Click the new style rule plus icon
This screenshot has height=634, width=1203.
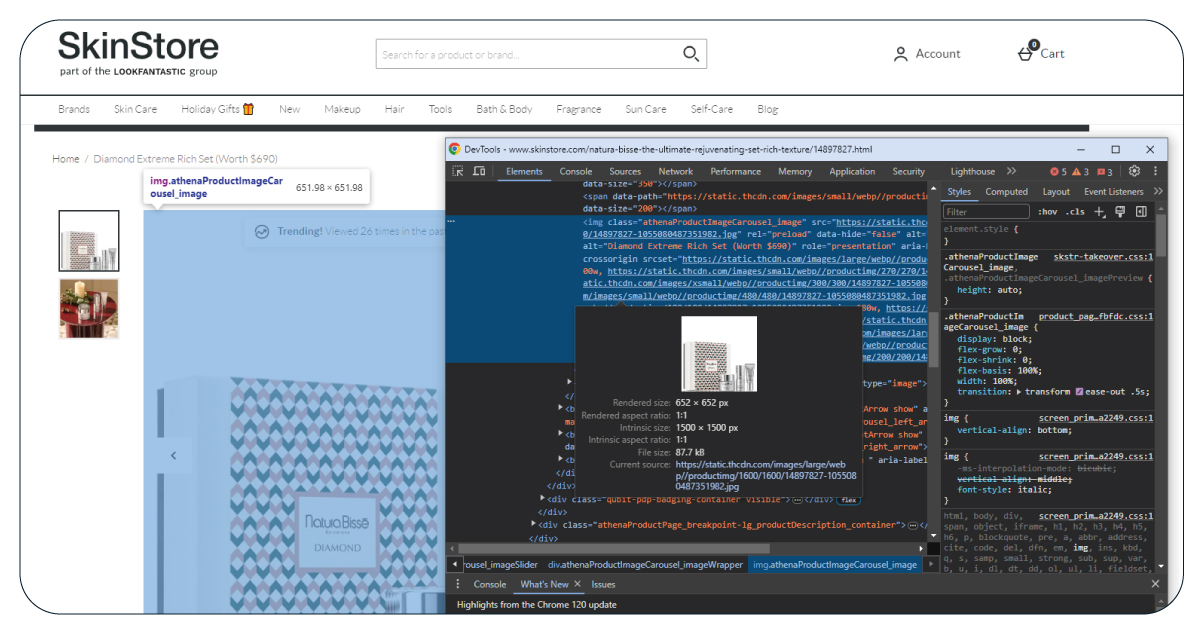[x=1099, y=212]
